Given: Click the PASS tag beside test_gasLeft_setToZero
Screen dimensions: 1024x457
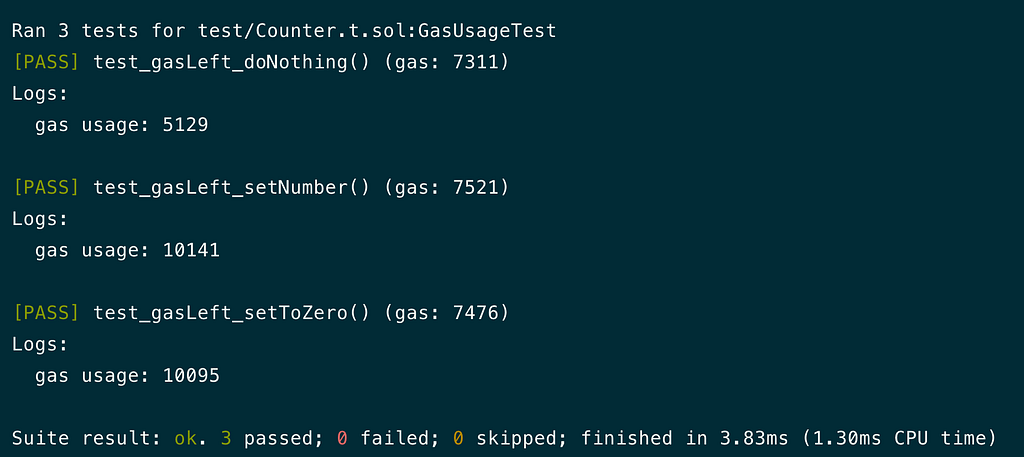Looking at the screenshot, I should click(46, 313).
